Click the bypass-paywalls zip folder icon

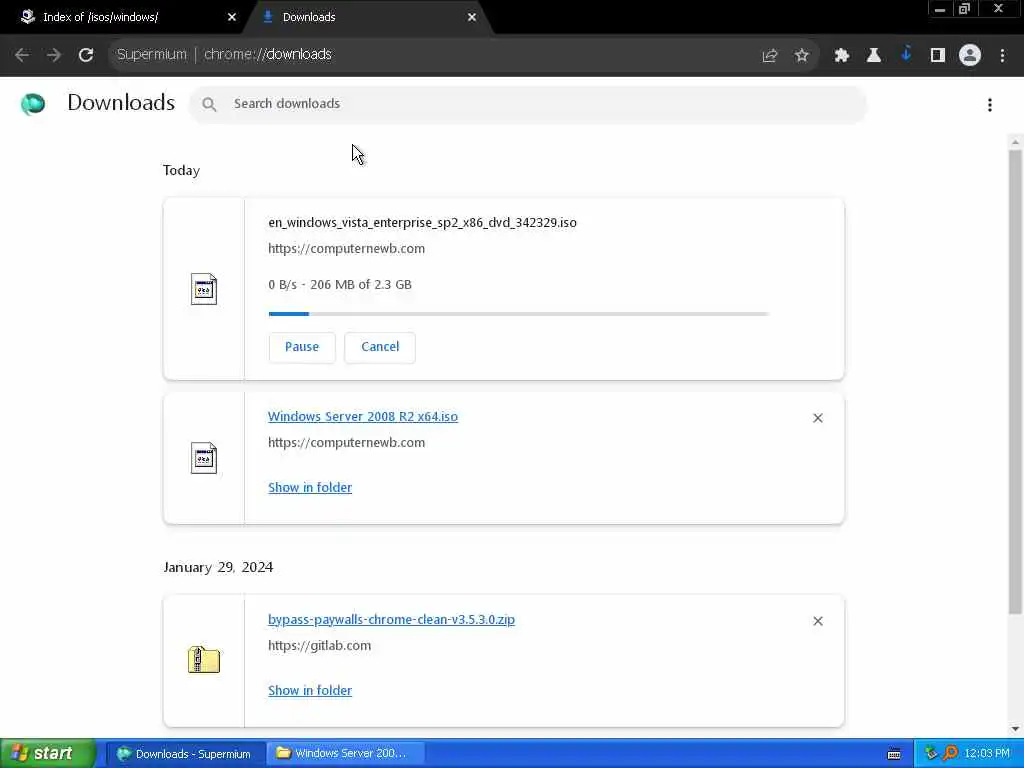(204, 660)
